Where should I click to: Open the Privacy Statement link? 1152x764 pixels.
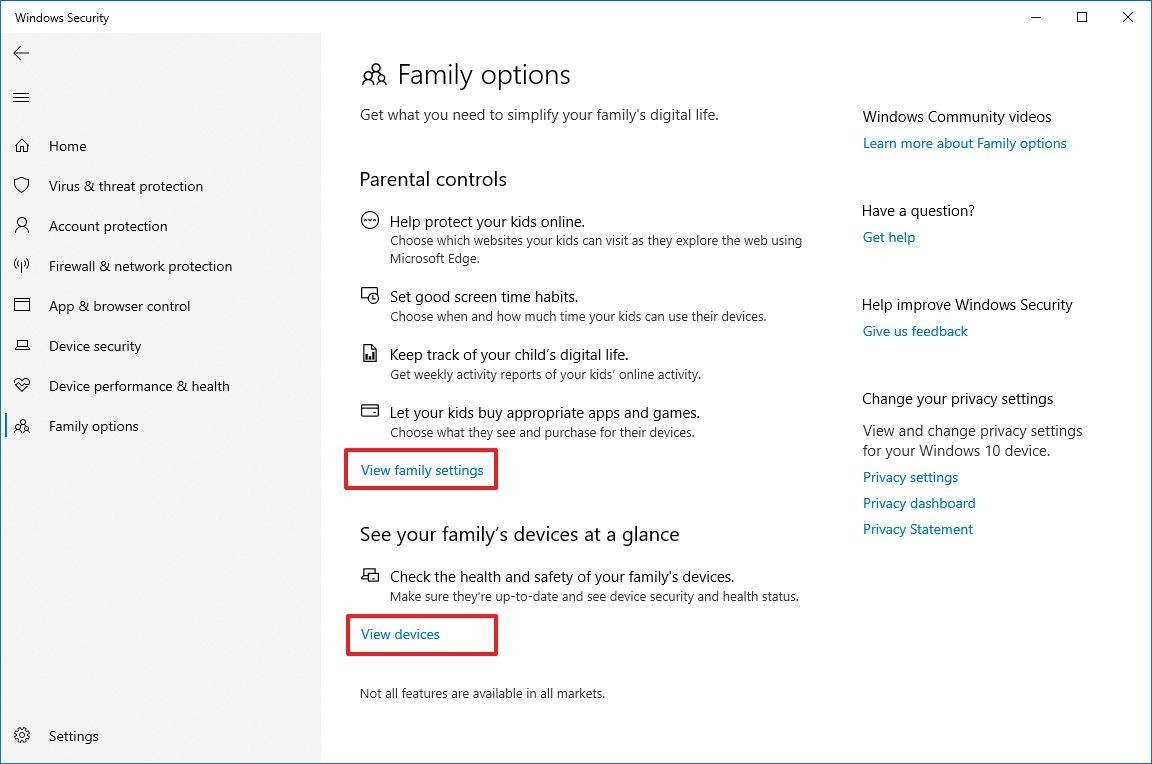917,529
